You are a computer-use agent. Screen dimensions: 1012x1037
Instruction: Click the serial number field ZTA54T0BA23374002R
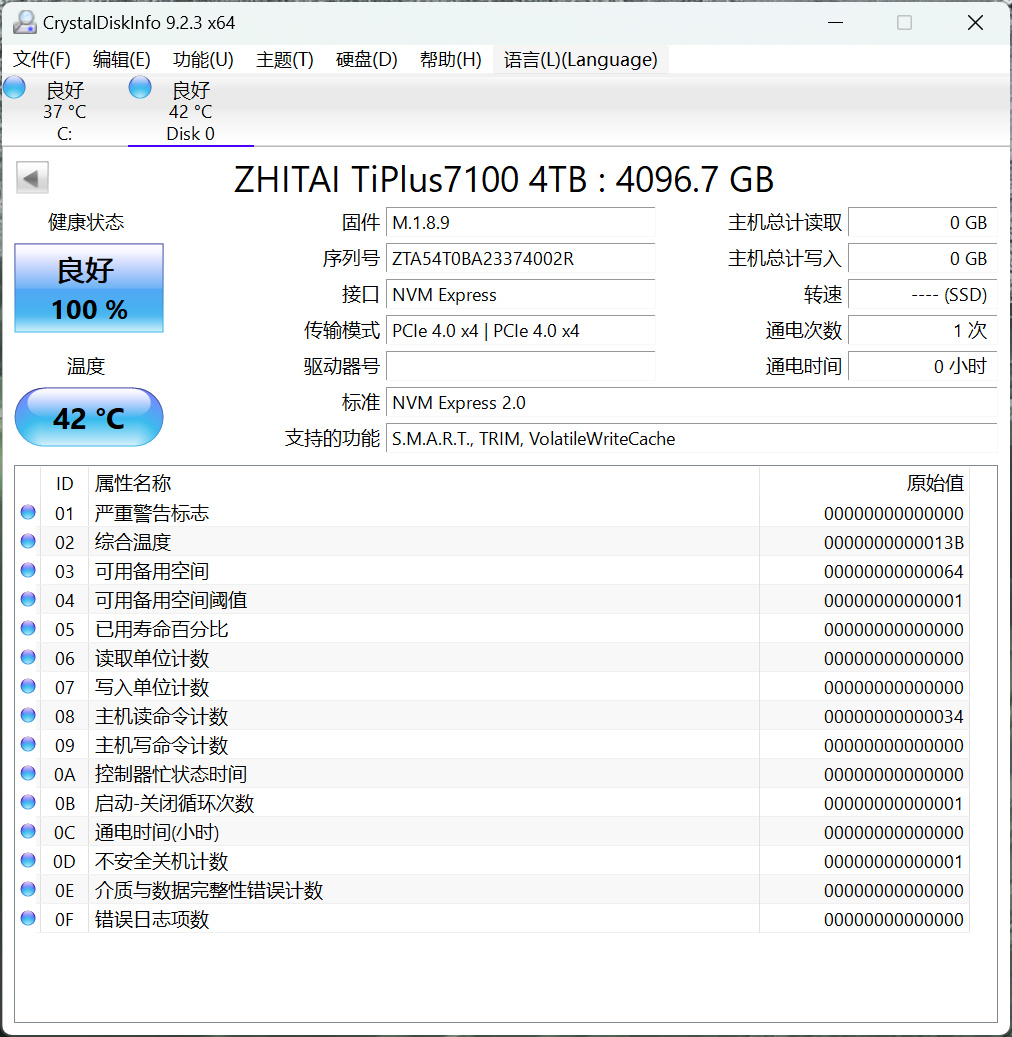tap(521, 258)
